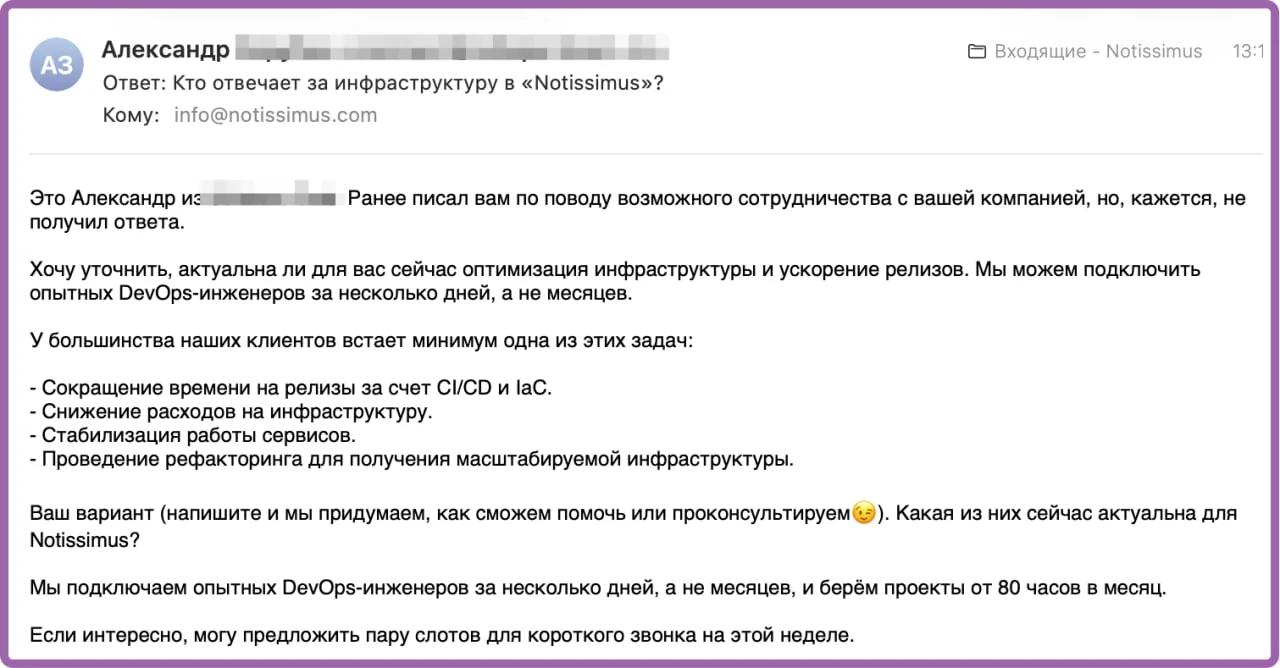
Task: Click the winking emoji in the message
Action: point(864,513)
